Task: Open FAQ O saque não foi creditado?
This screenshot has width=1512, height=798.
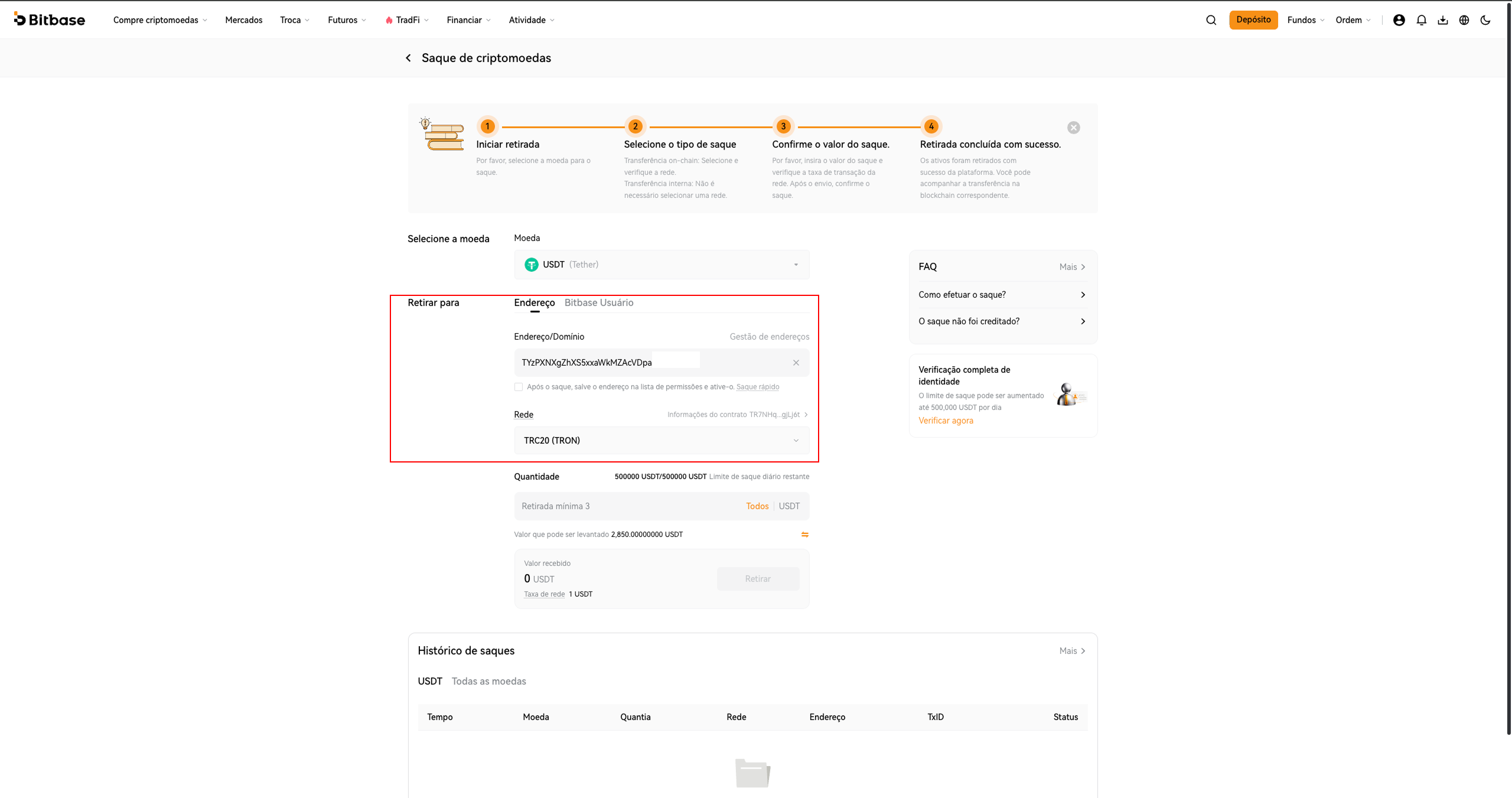Action: tap(1002, 321)
